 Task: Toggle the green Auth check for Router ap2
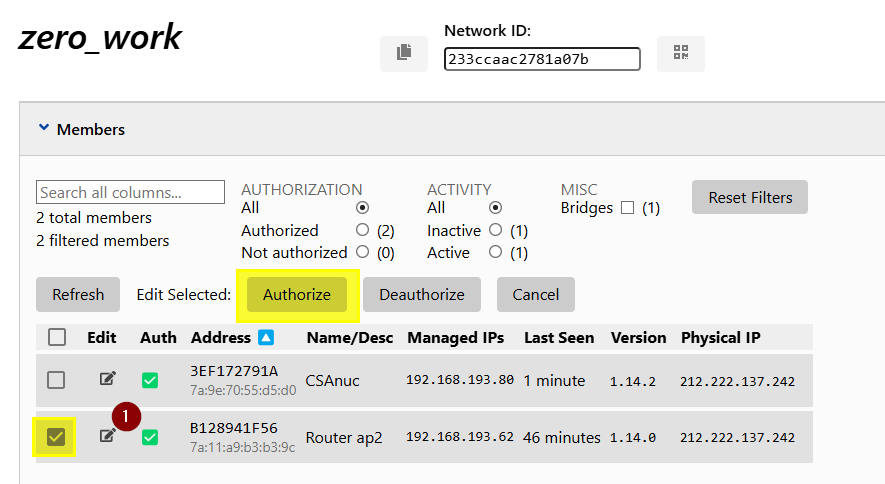coord(150,437)
